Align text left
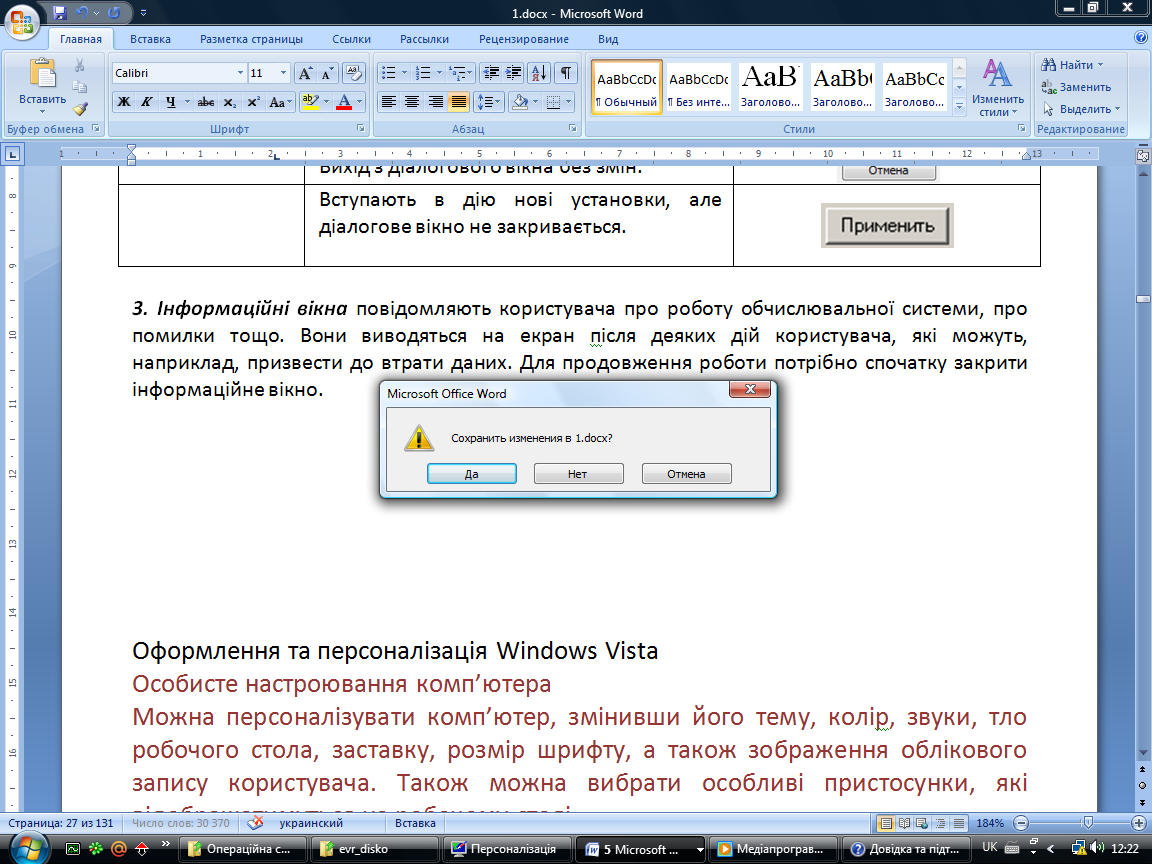This screenshot has width=1152, height=864. 389,102
